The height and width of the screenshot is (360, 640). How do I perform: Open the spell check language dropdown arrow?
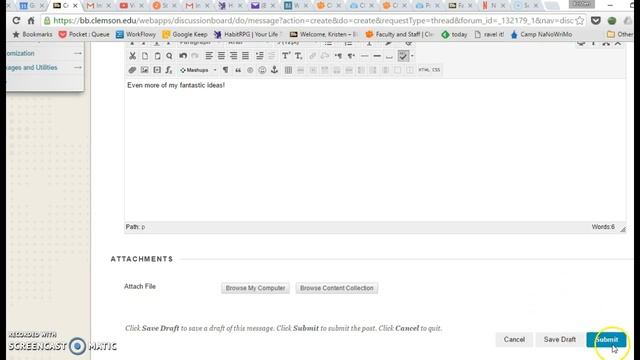click(x=412, y=56)
